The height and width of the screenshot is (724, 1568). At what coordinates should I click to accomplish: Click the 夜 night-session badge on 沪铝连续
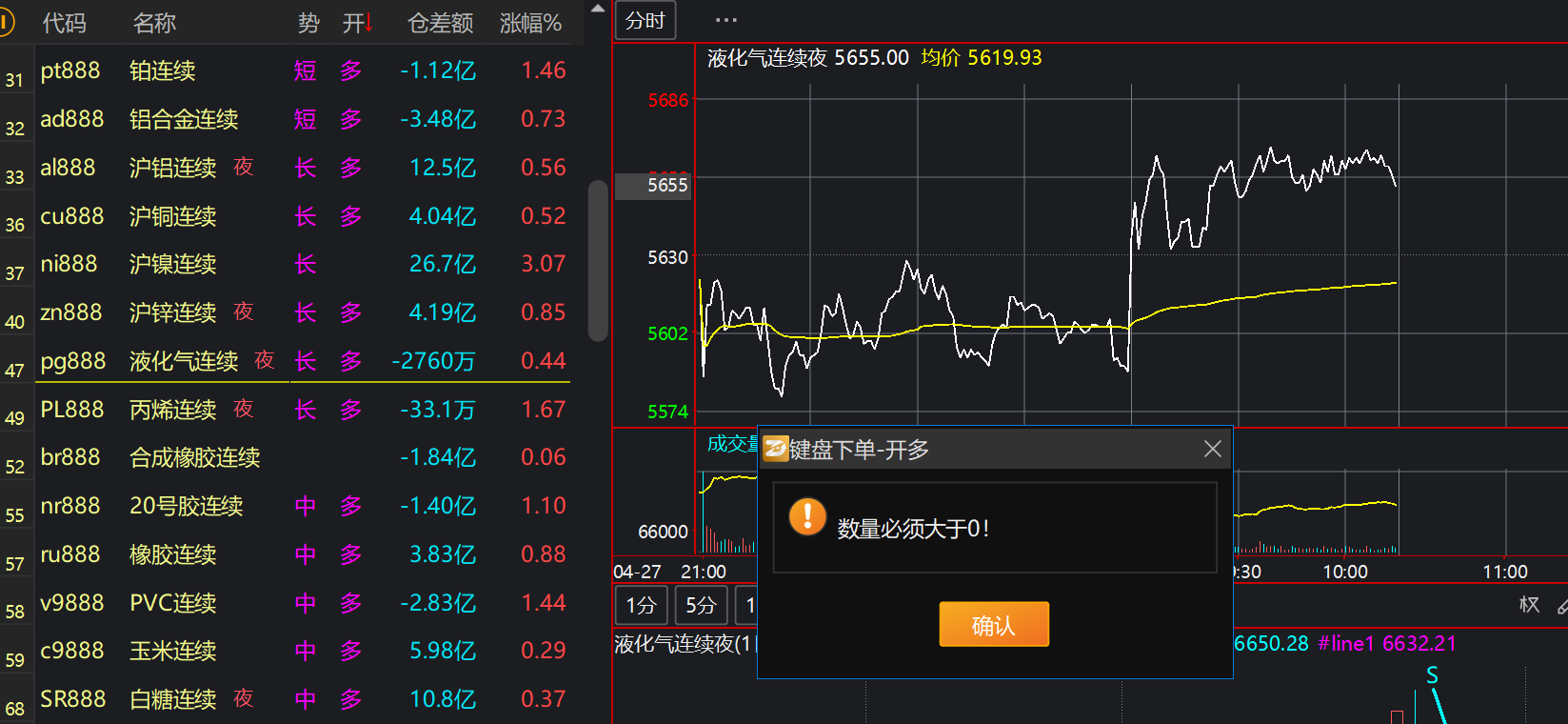tap(244, 167)
